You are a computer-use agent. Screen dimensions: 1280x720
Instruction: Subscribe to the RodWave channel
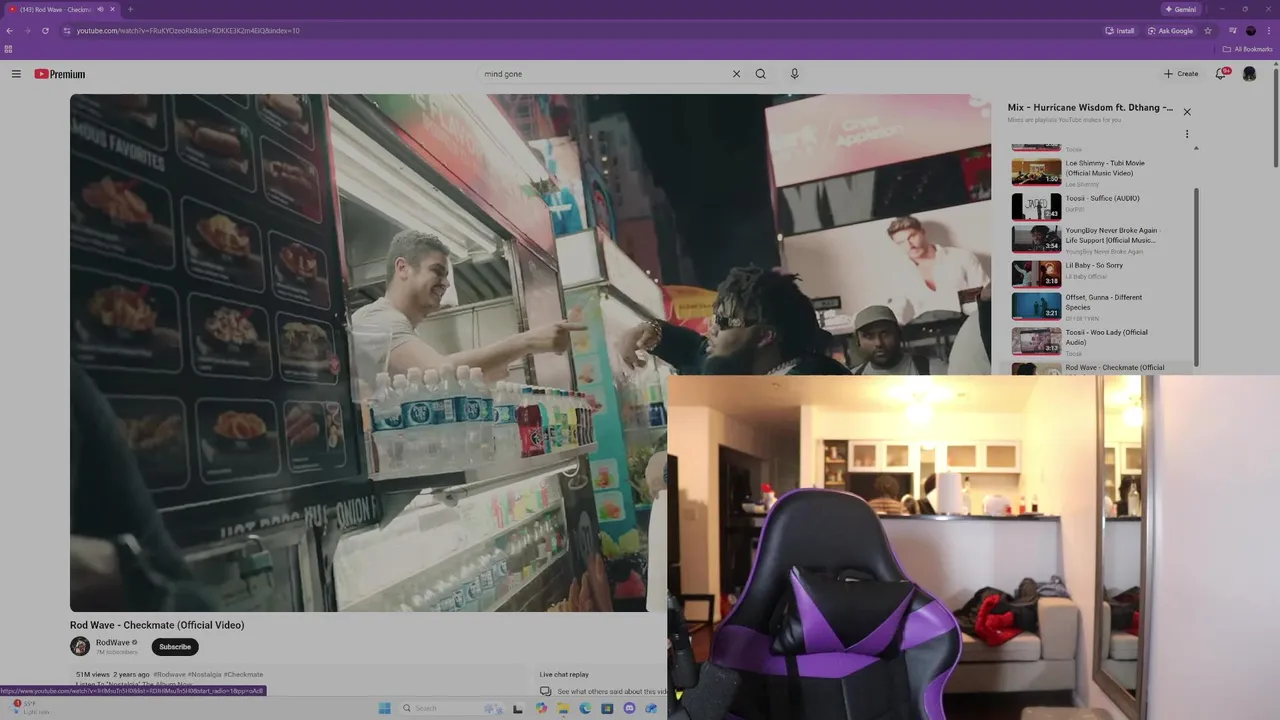pos(175,647)
